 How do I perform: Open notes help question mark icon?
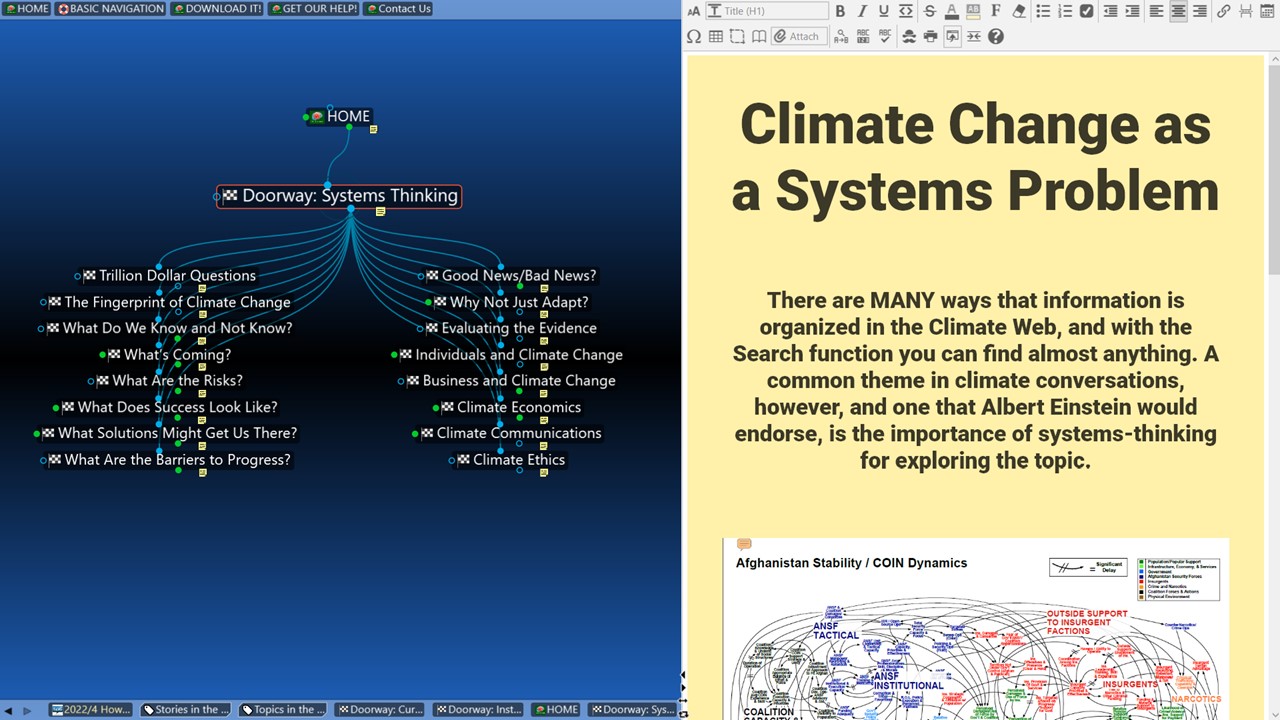pyautogui.click(x=996, y=37)
